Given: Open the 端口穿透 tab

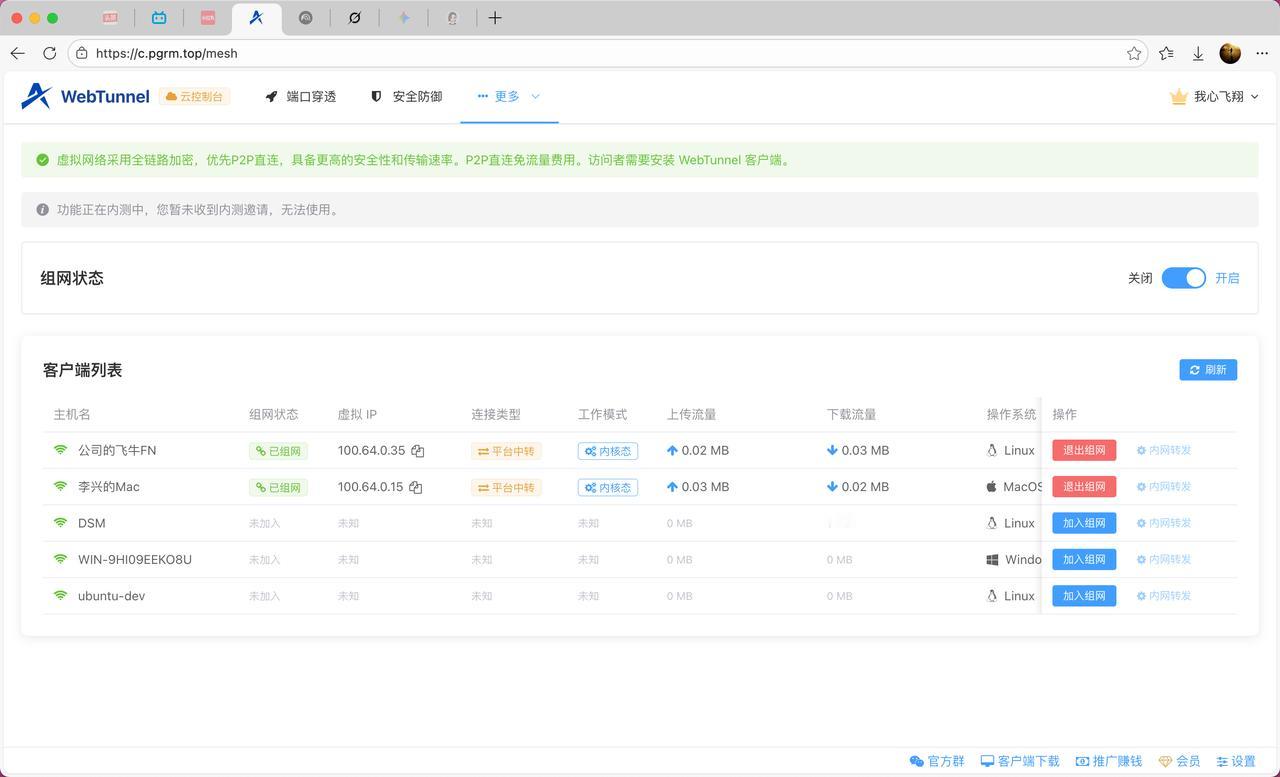Looking at the screenshot, I should coord(301,96).
